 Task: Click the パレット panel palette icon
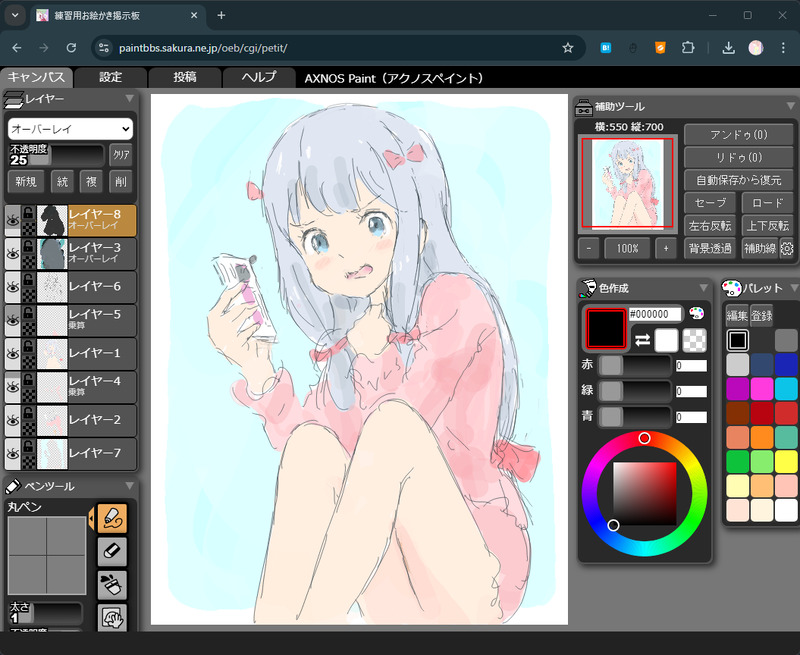coord(731,288)
